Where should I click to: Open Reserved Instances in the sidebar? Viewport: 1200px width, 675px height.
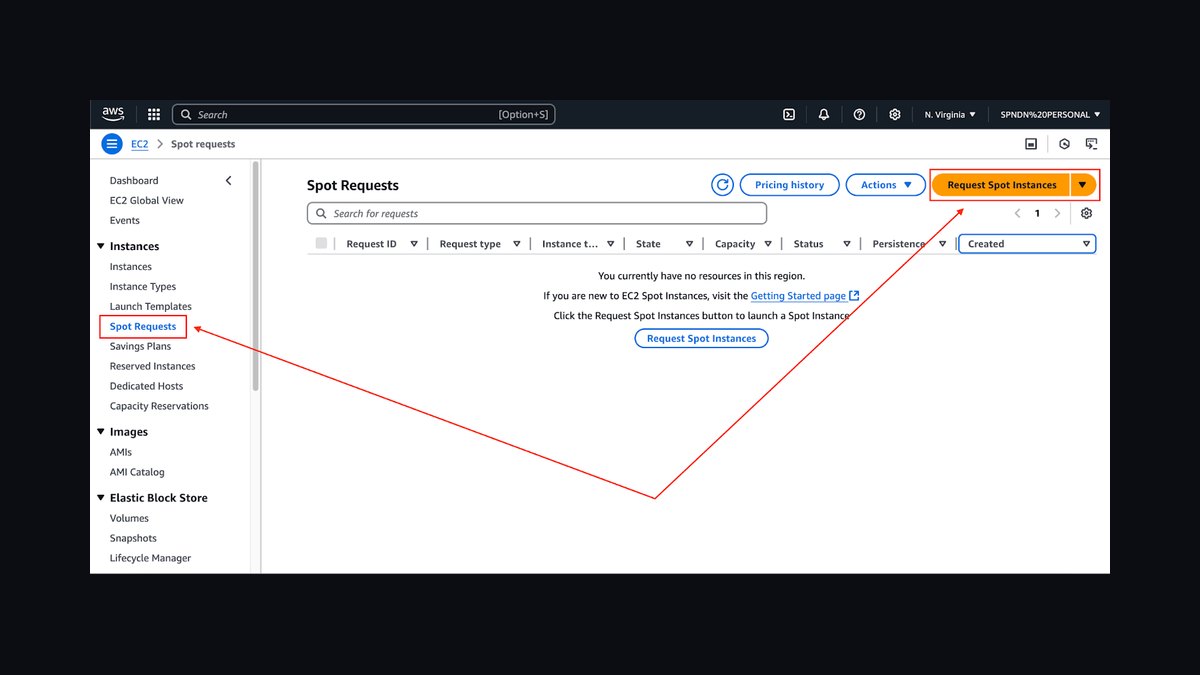[153, 367]
